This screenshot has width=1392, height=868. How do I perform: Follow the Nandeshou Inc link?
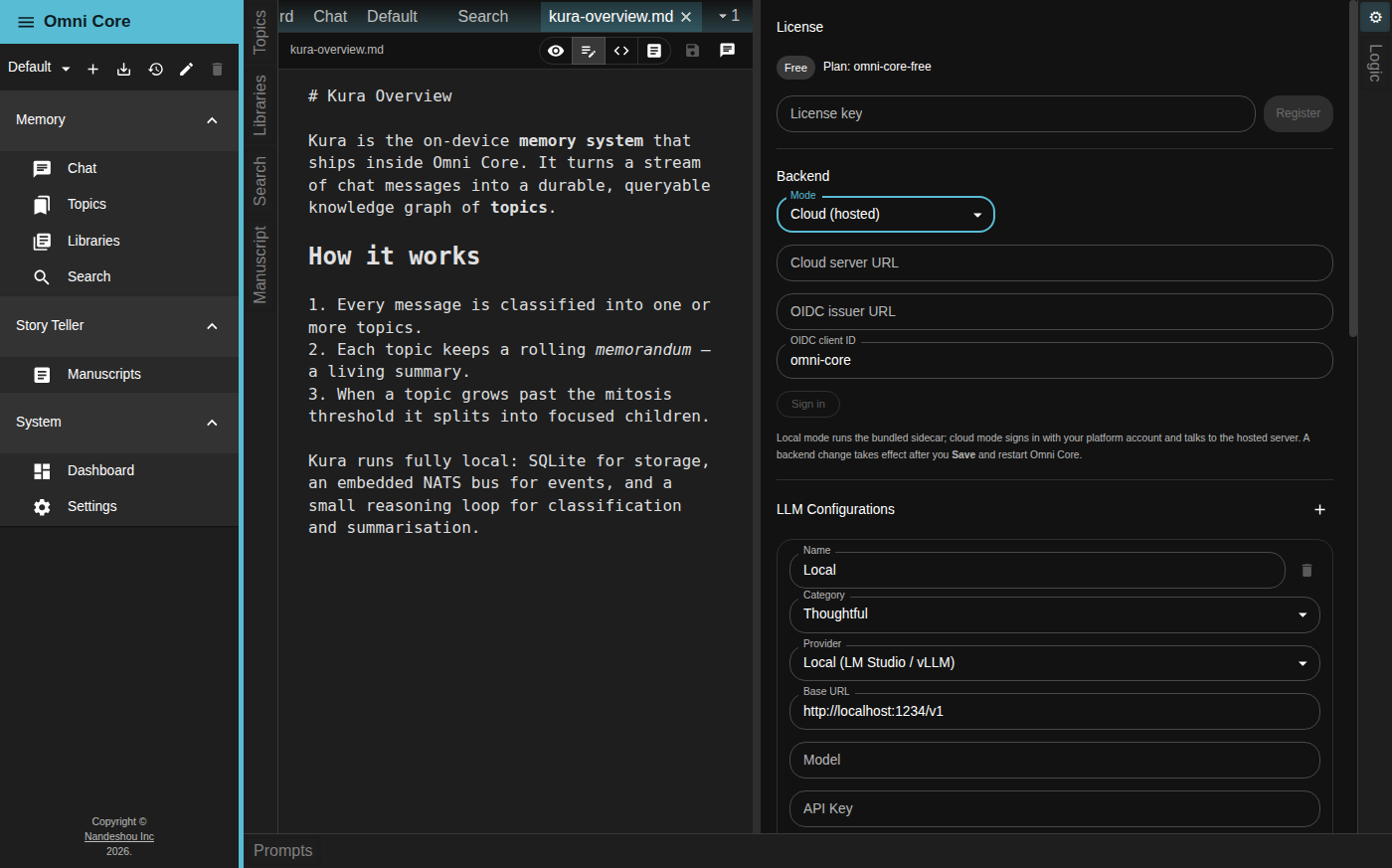point(119,836)
